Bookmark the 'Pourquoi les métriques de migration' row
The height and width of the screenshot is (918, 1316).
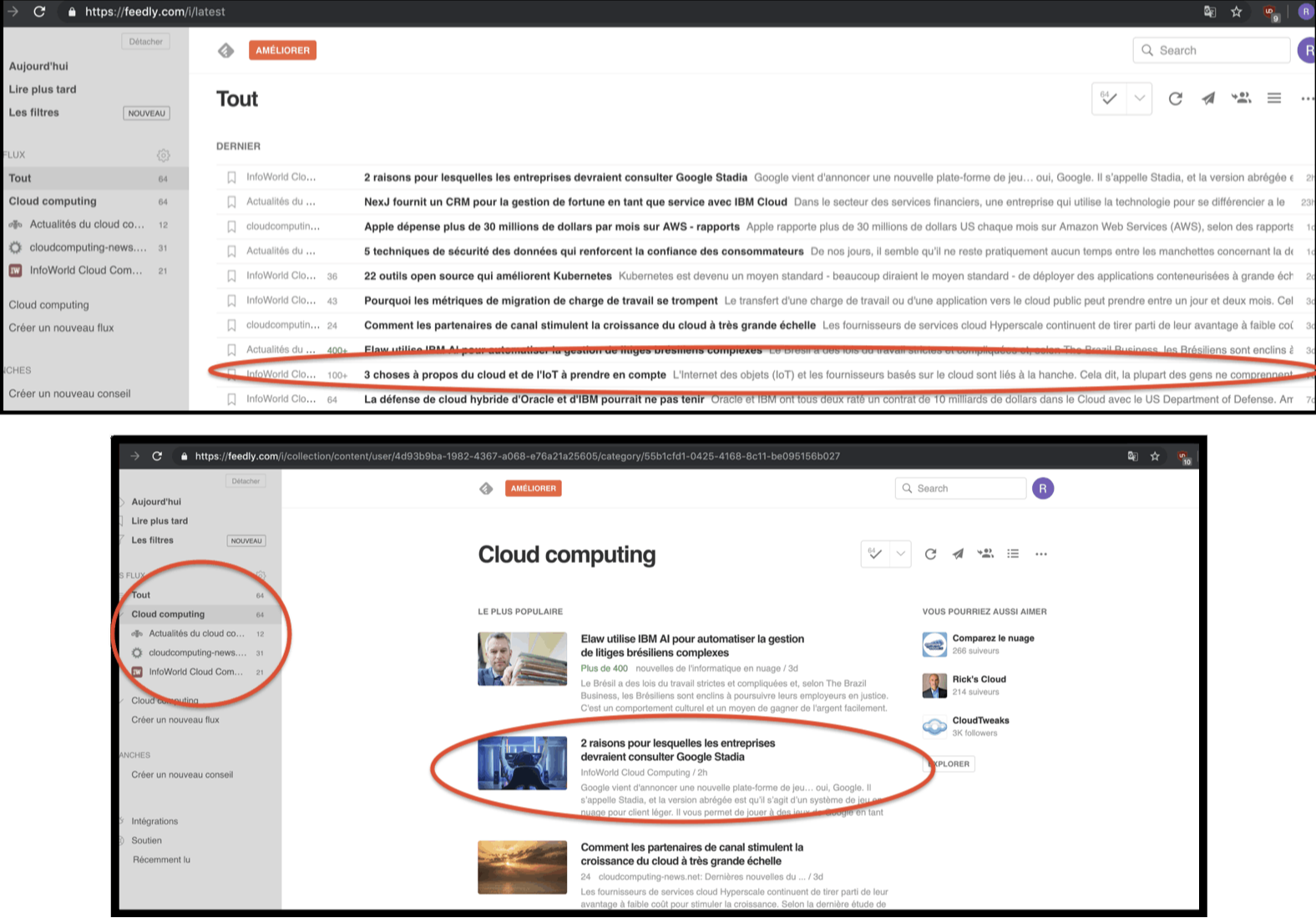pos(231,301)
